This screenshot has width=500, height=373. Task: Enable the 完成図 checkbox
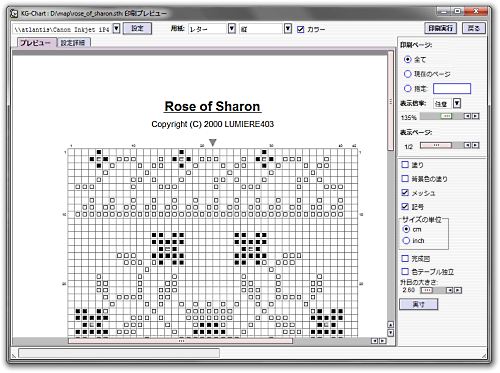pos(405,258)
